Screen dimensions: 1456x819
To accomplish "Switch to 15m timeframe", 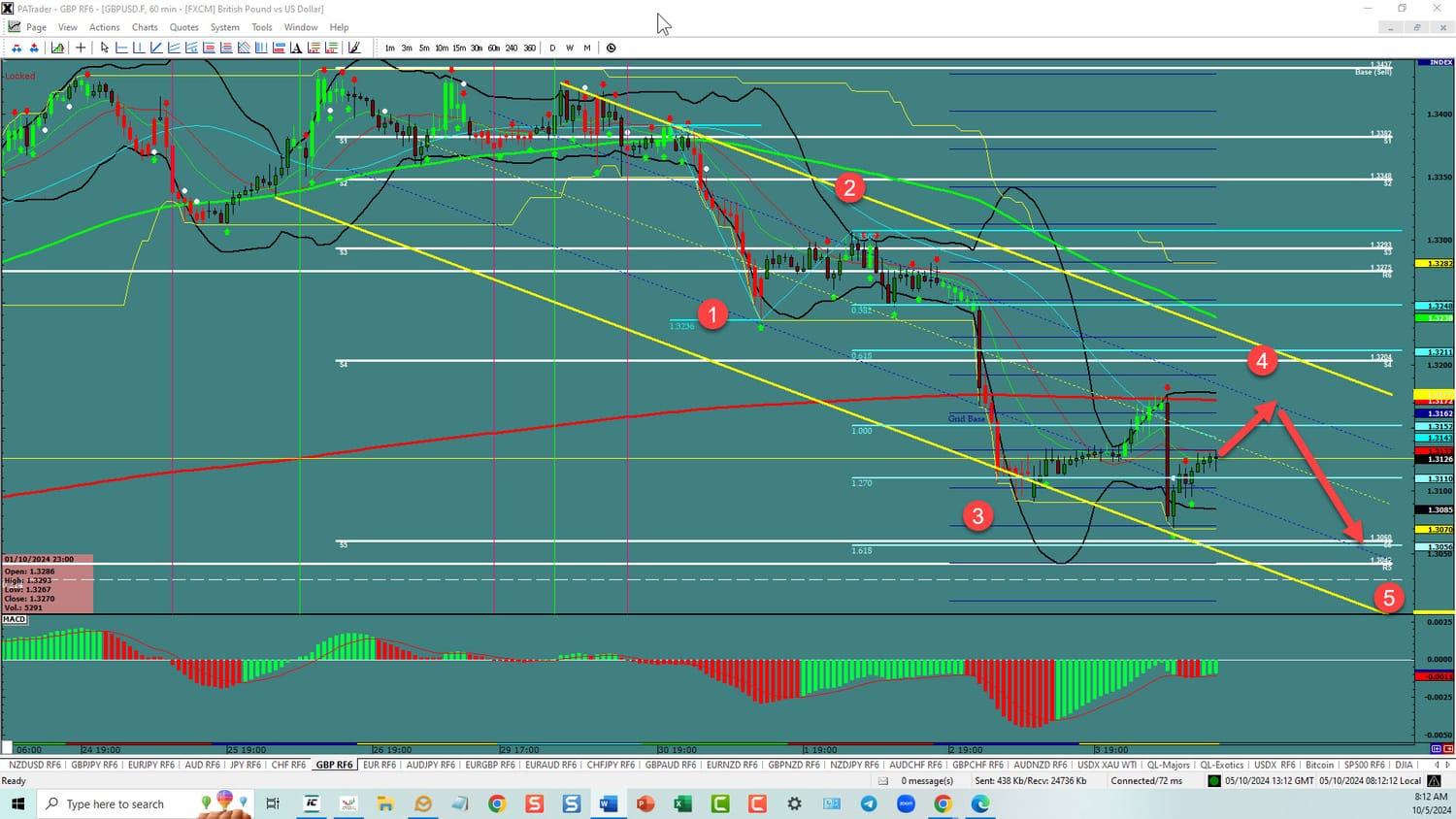I will [459, 48].
